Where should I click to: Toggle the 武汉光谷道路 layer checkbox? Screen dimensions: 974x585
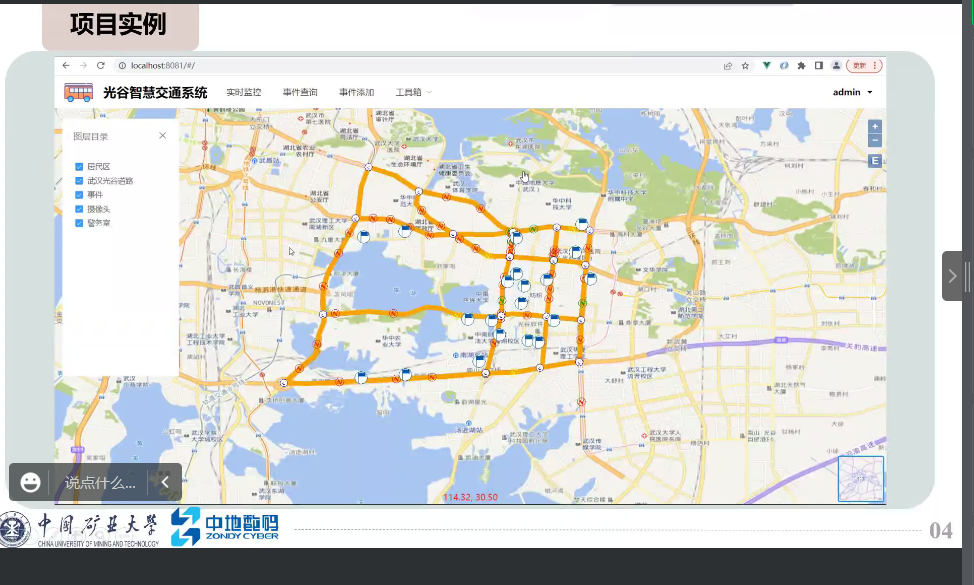[79, 181]
